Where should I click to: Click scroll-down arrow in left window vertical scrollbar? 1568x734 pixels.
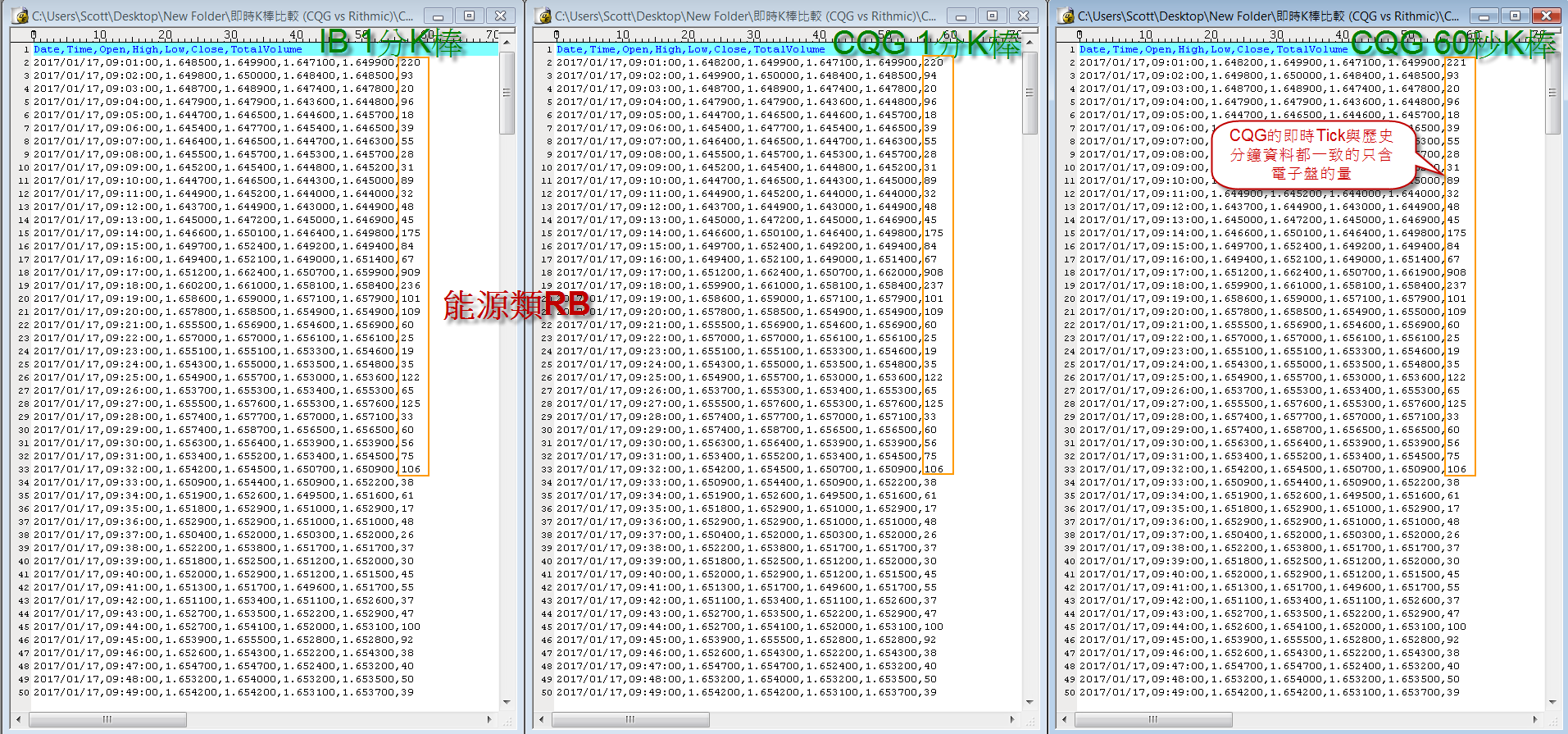pos(507,702)
